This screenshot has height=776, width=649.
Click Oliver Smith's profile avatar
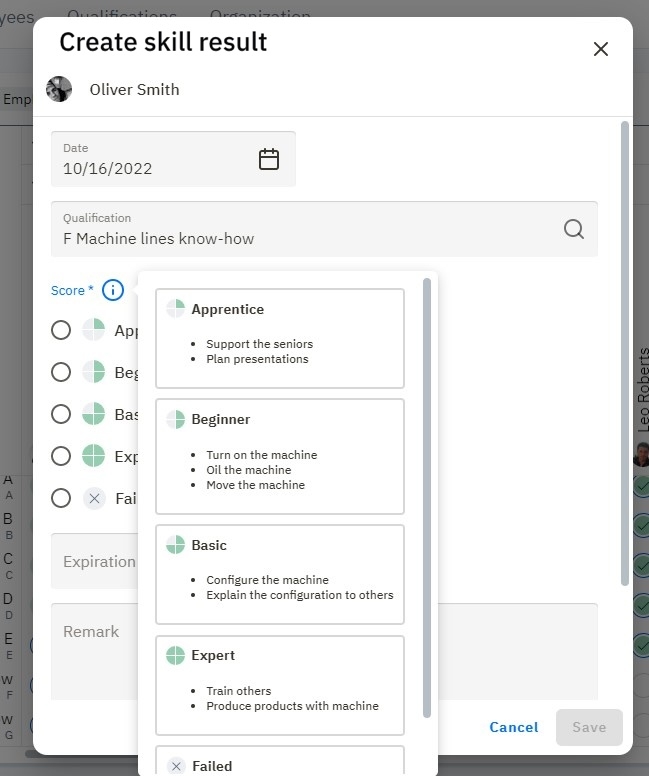point(59,89)
